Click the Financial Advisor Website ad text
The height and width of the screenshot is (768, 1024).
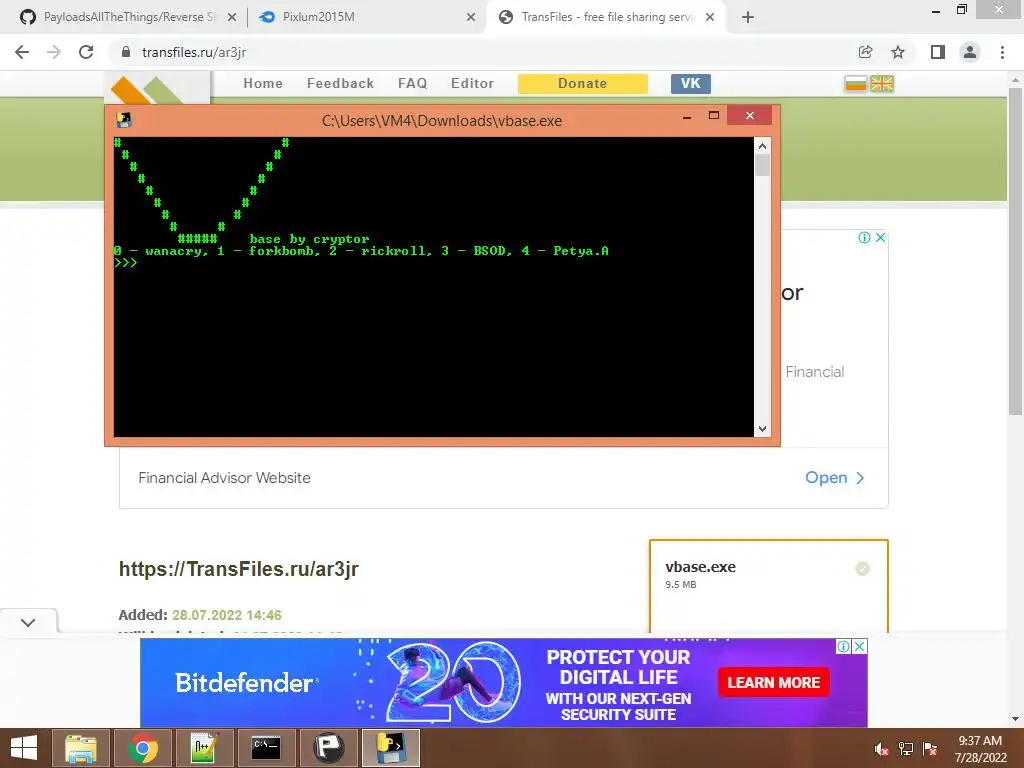click(x=225, y=478)
